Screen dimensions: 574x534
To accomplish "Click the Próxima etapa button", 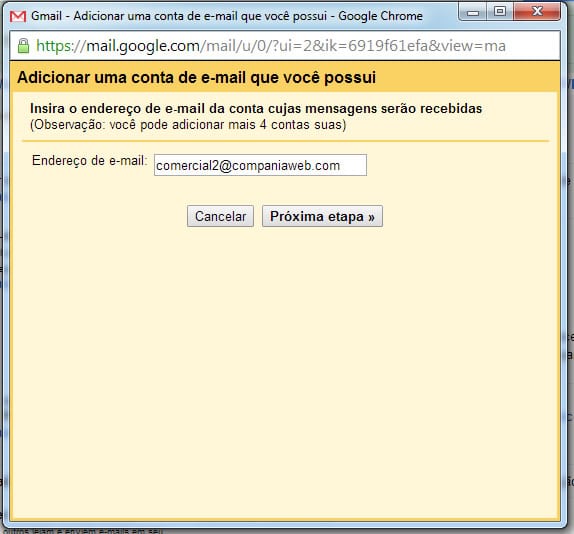I will click(x=322, y=216).
